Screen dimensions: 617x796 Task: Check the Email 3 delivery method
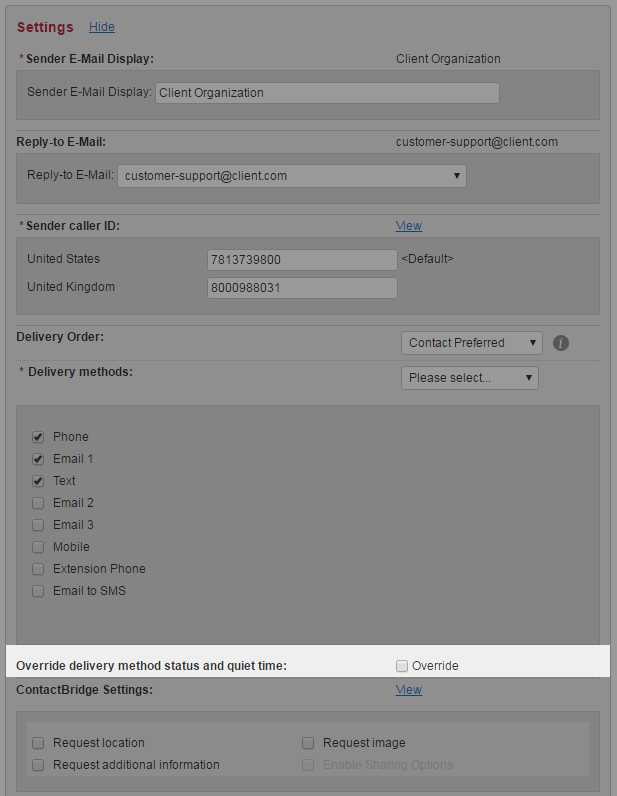click(x=38, y=525)
